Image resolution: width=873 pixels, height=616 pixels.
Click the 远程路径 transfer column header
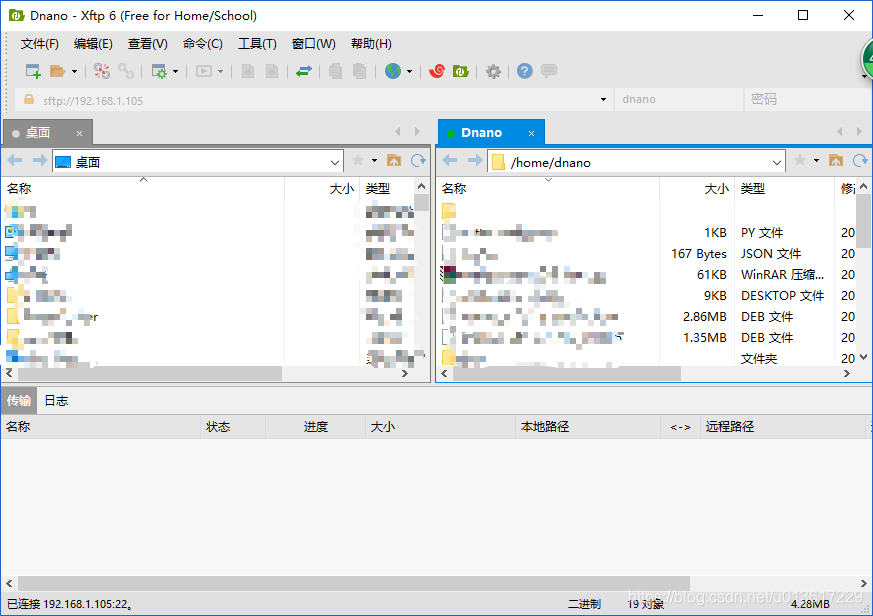784,427
